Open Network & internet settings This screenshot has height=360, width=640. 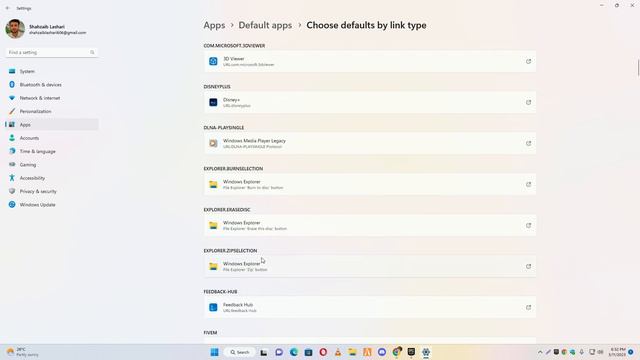click(51, 98)
